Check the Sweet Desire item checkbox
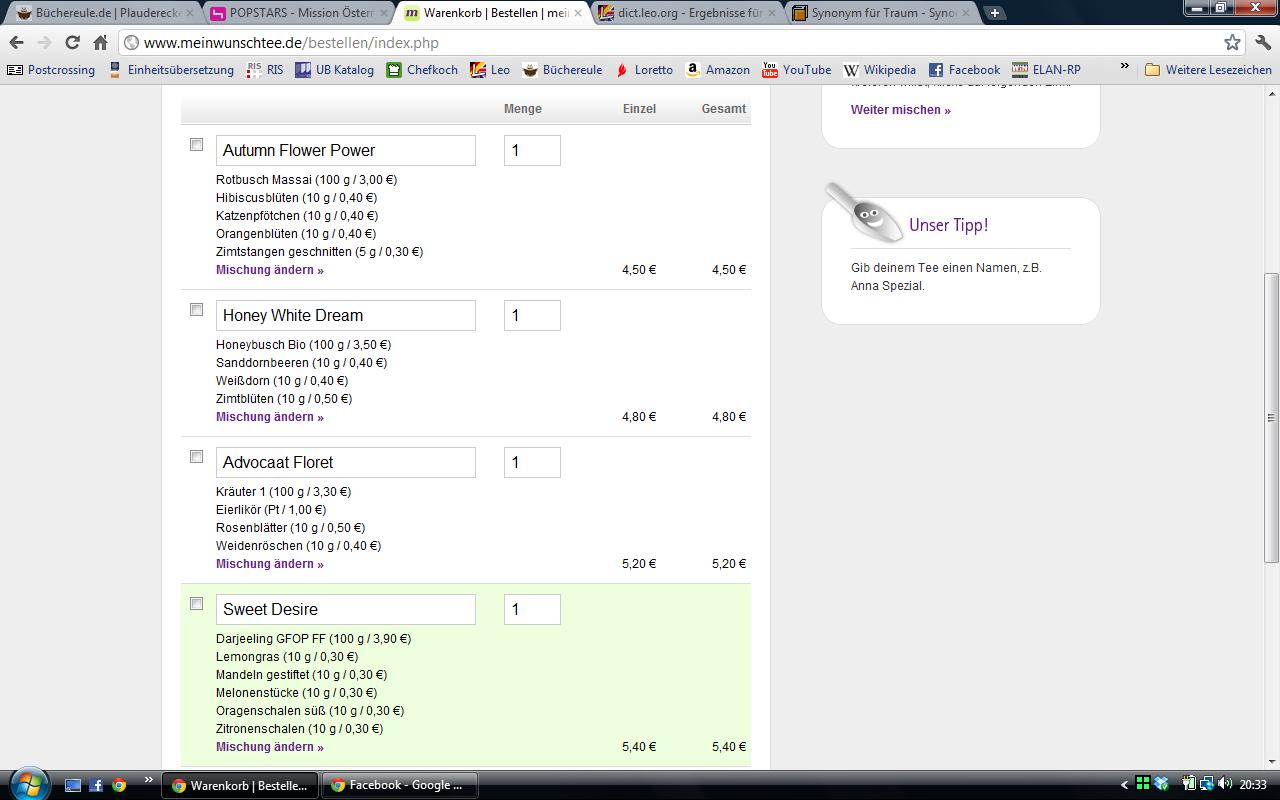This screenshot has width=1280, height=800. tap(196, 604)
